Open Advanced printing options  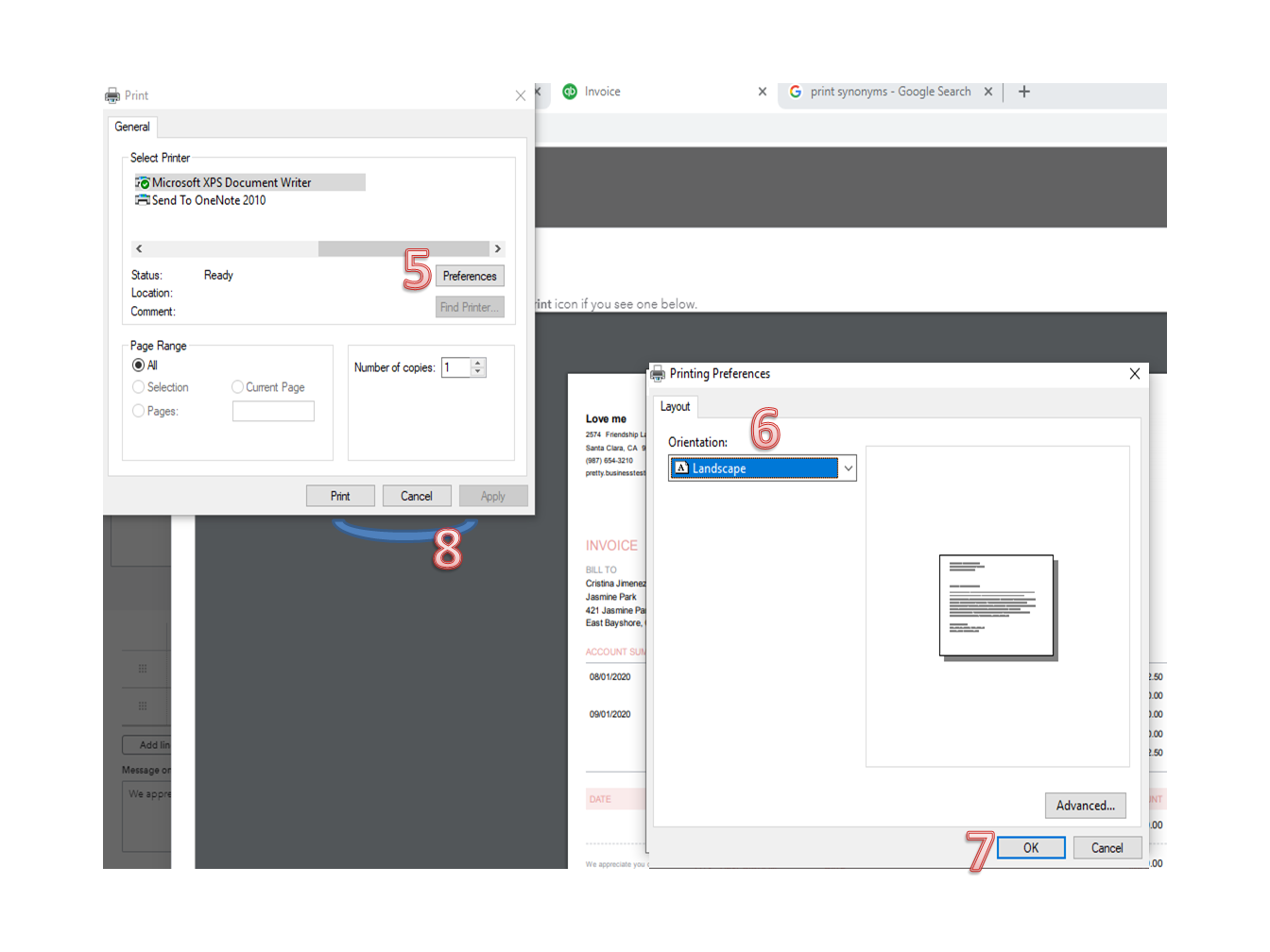[1085, 805]
